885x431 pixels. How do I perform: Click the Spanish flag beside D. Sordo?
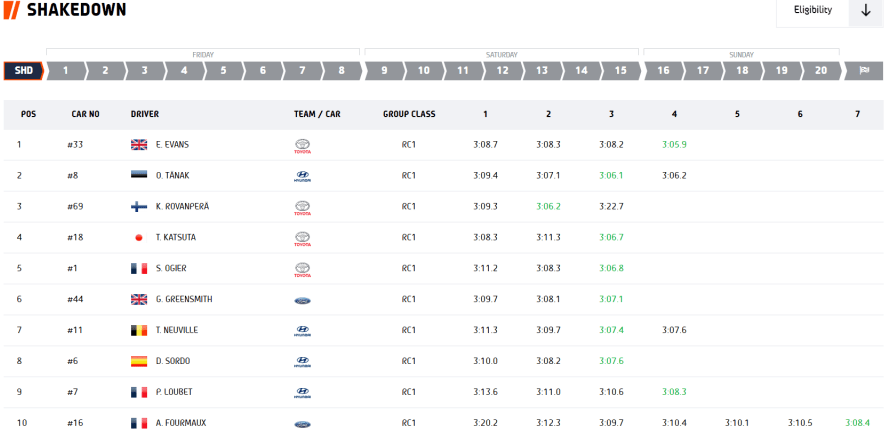[139, 361]
